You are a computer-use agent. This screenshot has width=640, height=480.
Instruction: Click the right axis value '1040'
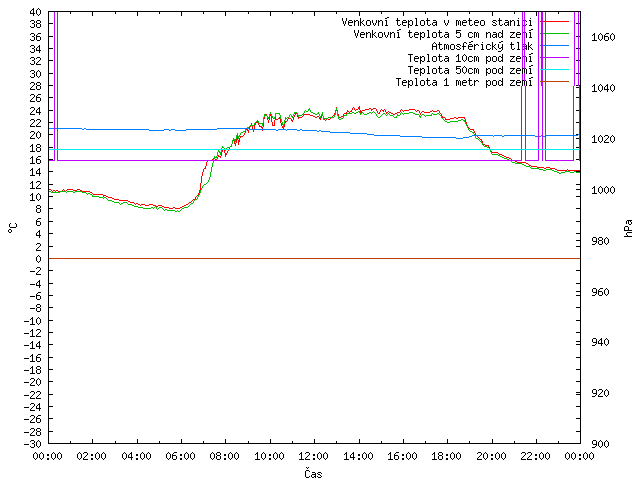click(603, 88)
